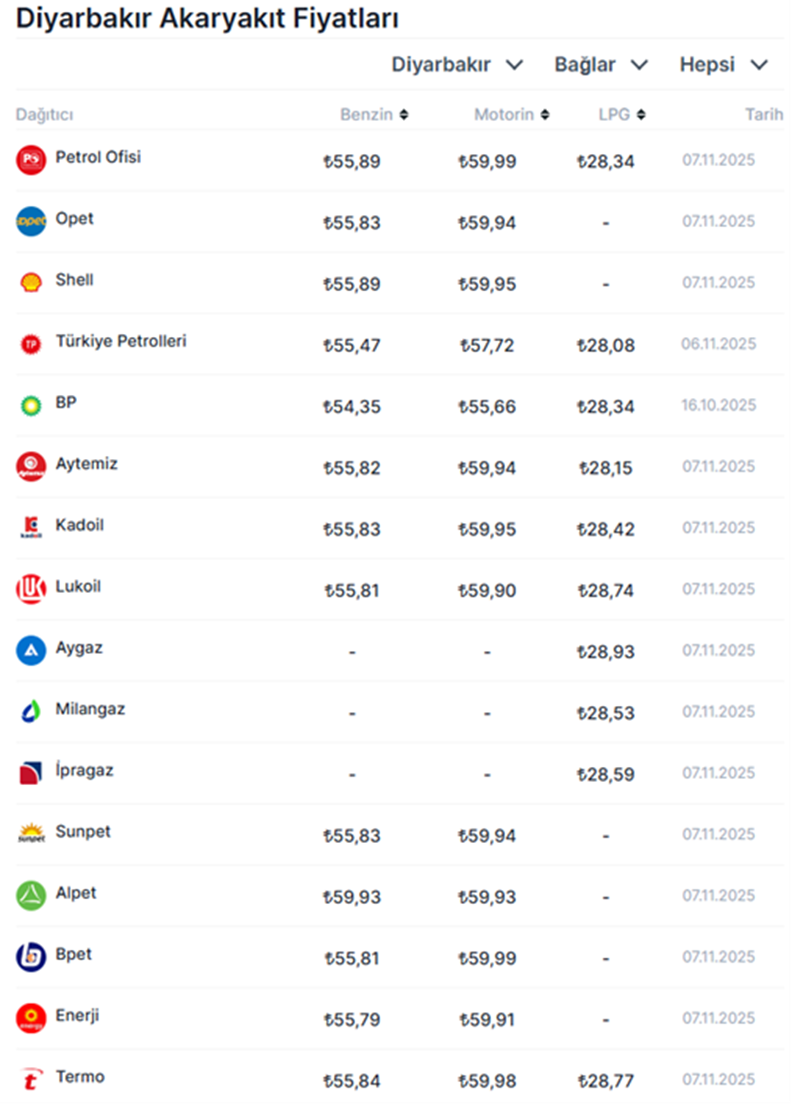The width and height of the screenshot is (792, 1105).
Task: Click the Kadoil distributor name
Action: coord(79,525)
